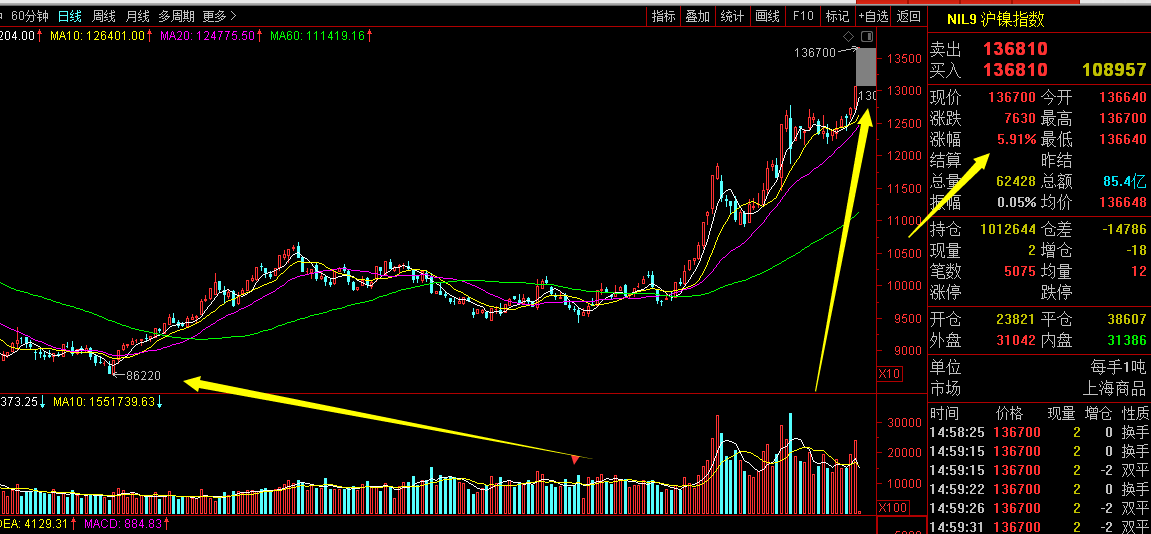Viewport: 1151px width, 534px height.
Task: Open the 月线 monthly chart
Action: [x=137, y=16]
